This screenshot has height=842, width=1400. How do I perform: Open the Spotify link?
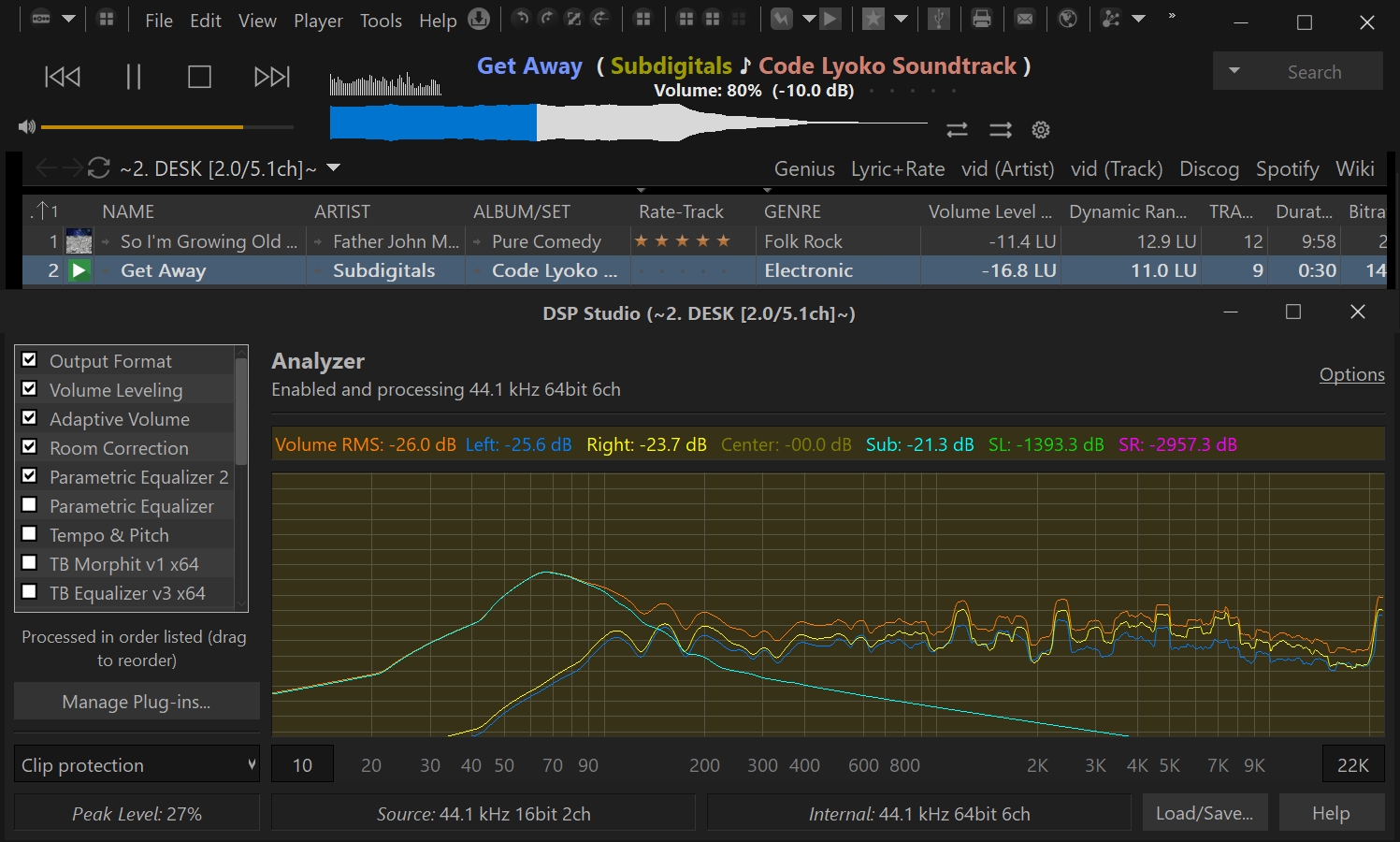1287,169
